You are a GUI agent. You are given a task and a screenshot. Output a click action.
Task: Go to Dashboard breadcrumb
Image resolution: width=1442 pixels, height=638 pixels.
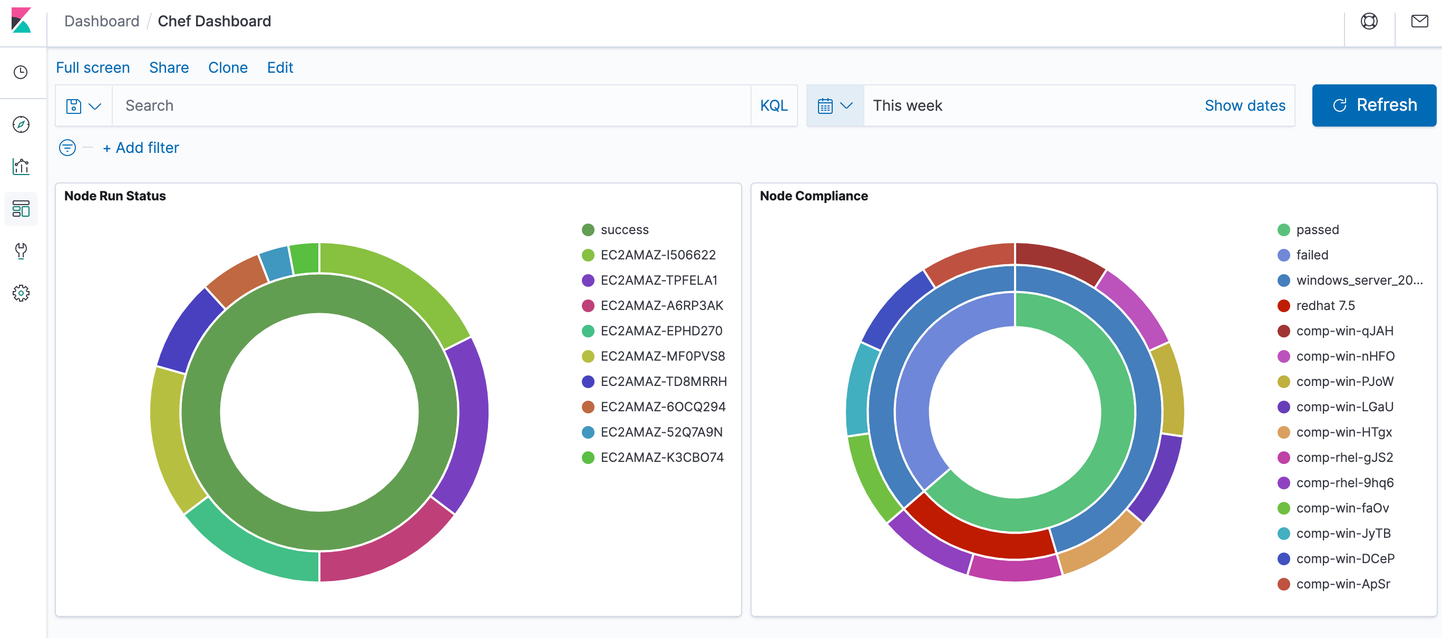click(102, 21)
